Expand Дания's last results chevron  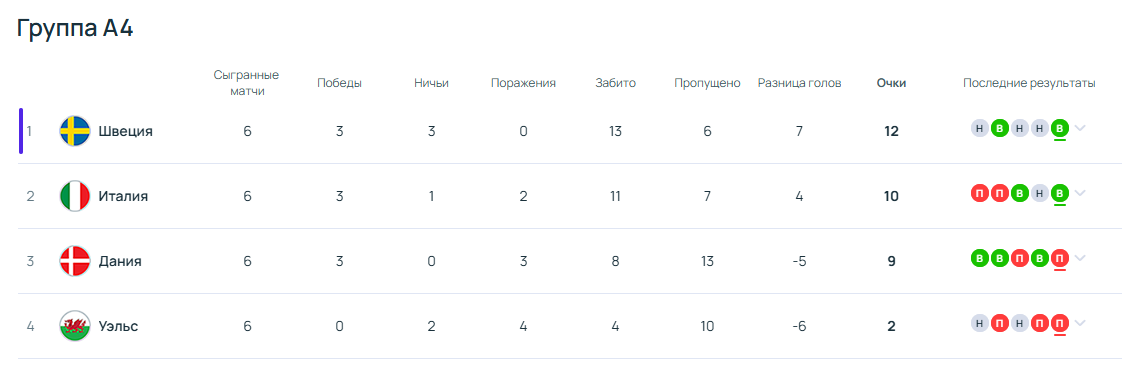[1080, 258]
